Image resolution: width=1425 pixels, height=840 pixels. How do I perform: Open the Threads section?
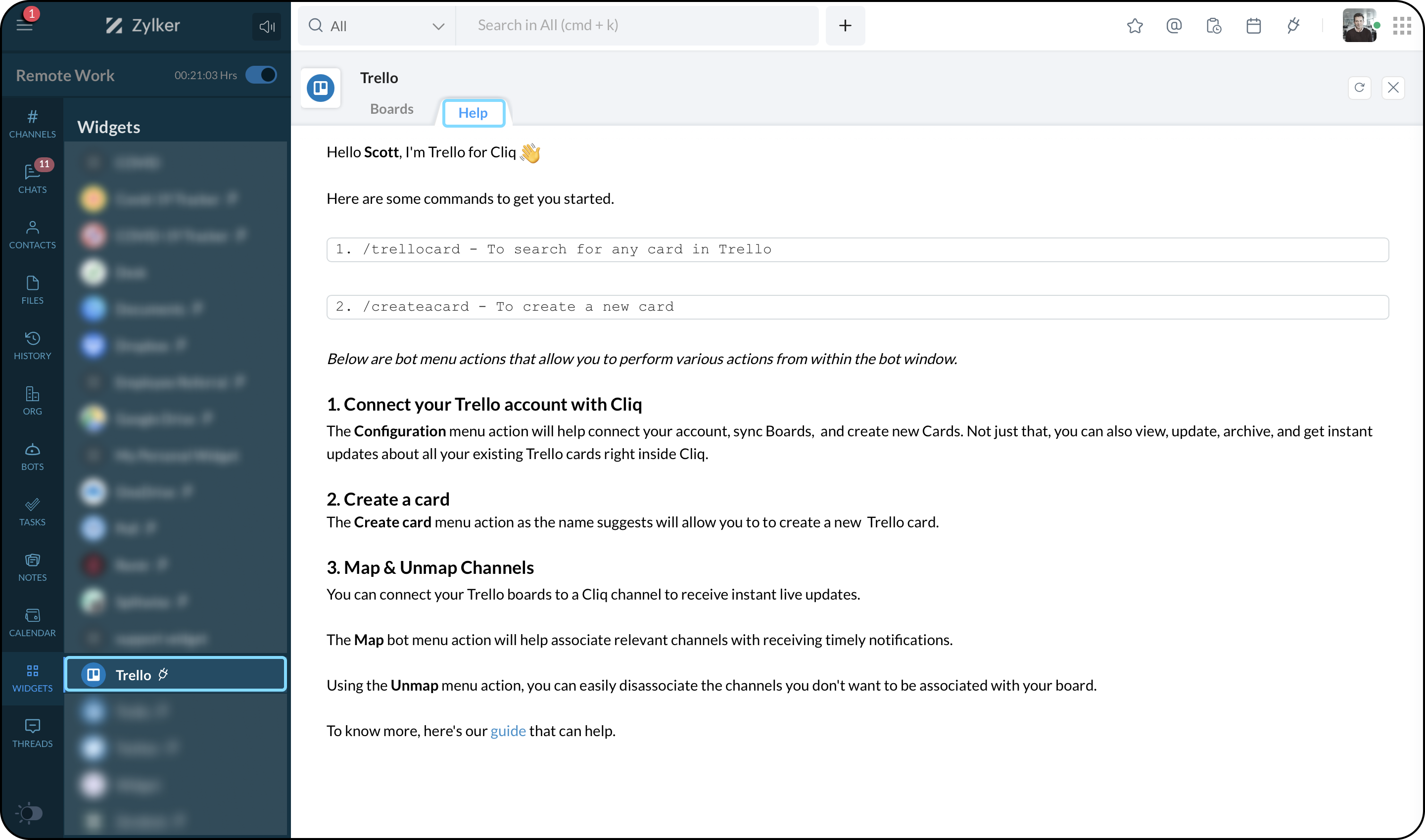point(32,734)
